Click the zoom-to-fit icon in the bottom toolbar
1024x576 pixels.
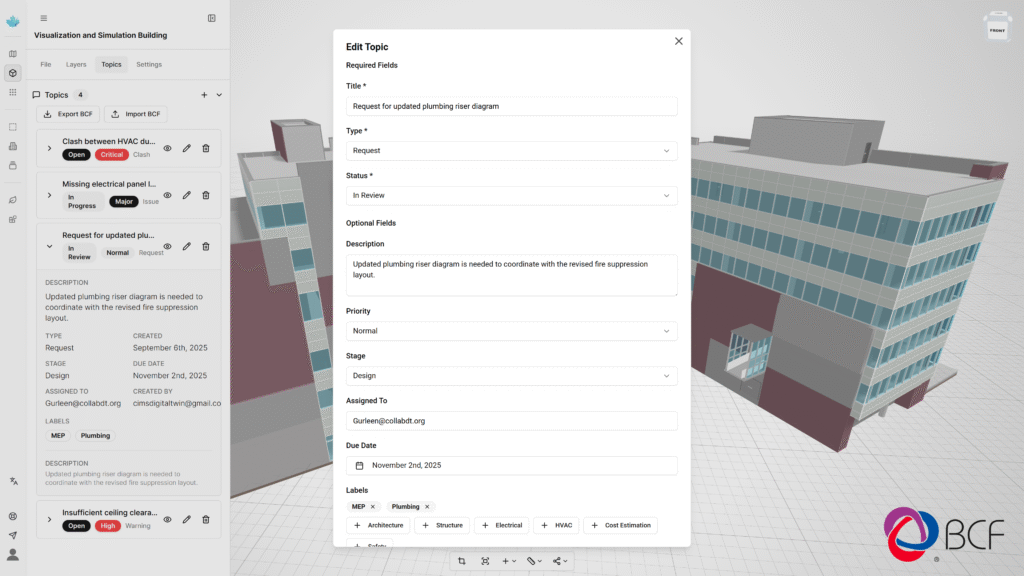coord(485,561)
